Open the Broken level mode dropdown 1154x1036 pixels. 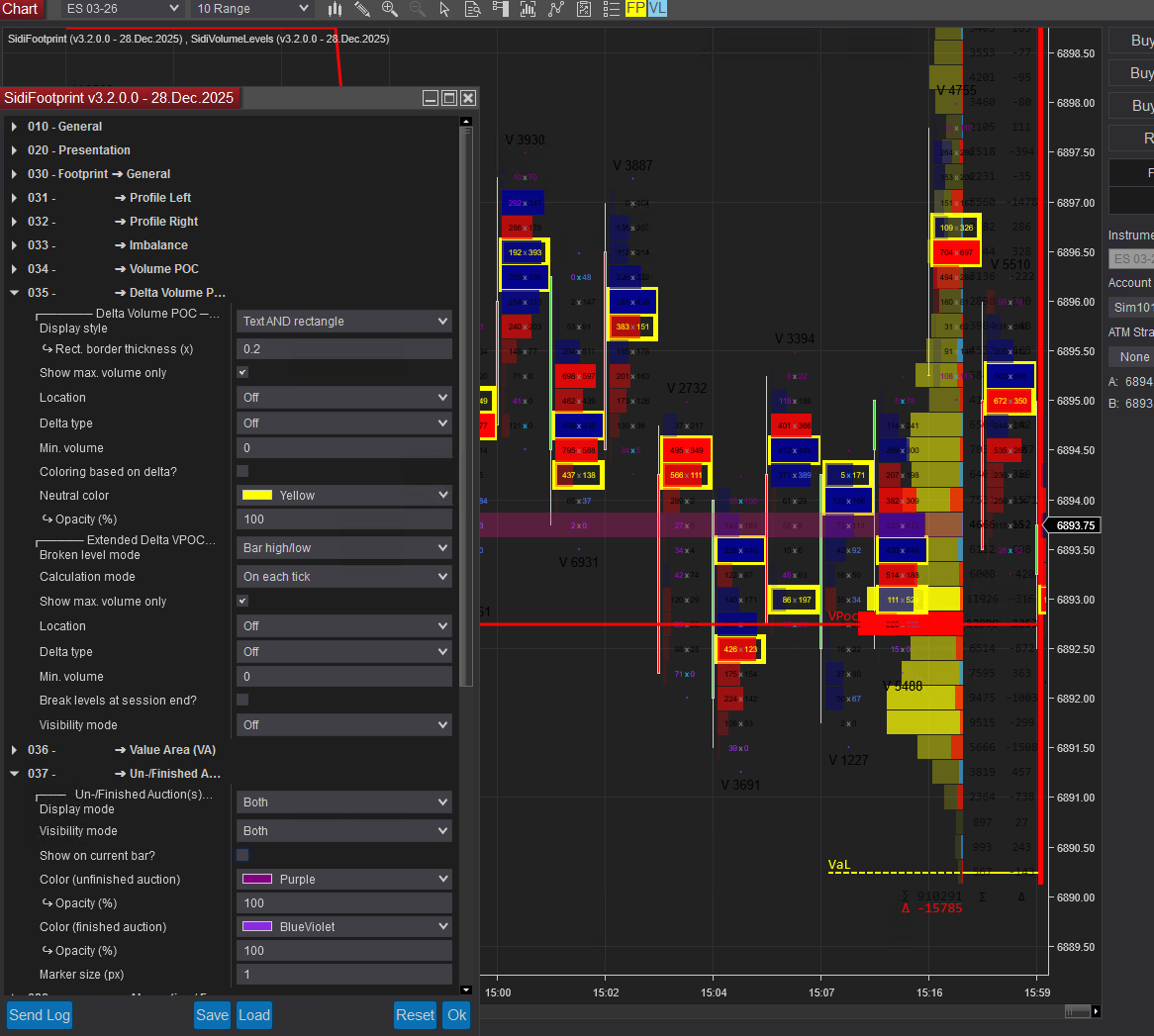(343, 548)
